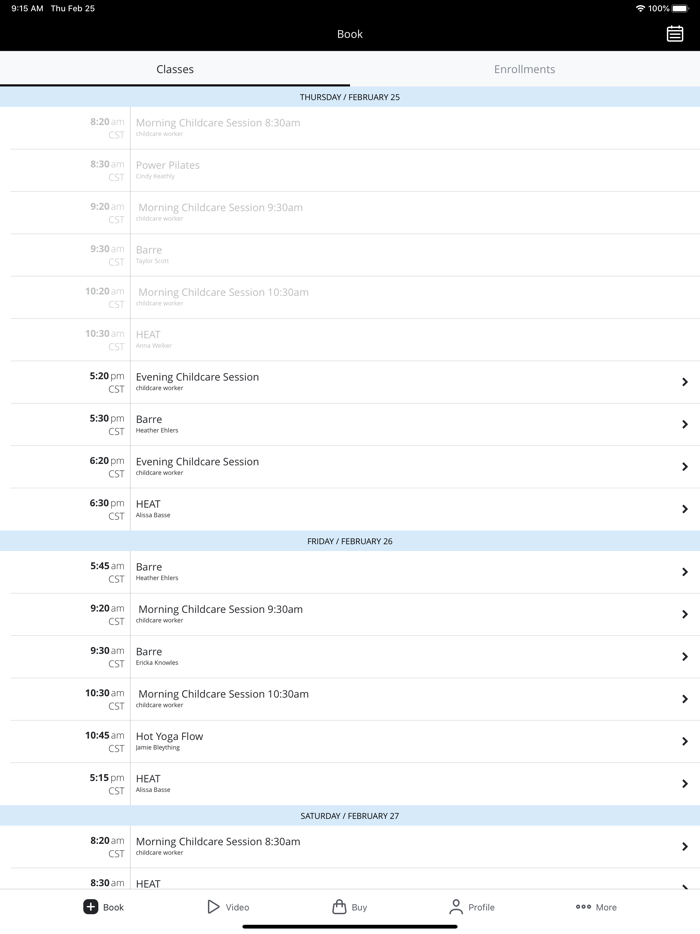This screenshot has height=934, width=700.
Task: Tap the Friday / February 26 header
Action: click(x=350, y=541)
